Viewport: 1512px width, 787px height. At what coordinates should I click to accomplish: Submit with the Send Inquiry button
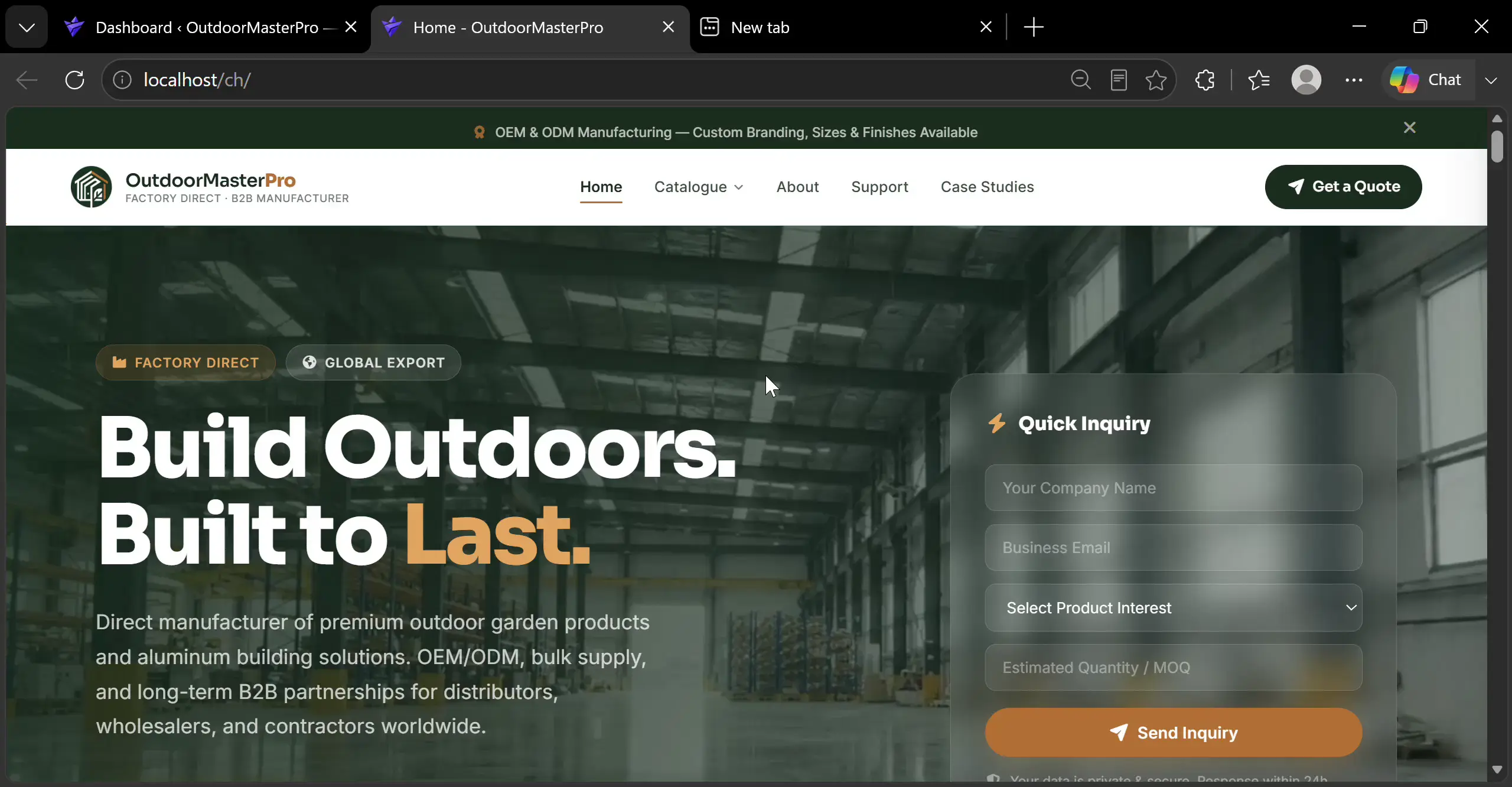click(x=1174, y=733)
